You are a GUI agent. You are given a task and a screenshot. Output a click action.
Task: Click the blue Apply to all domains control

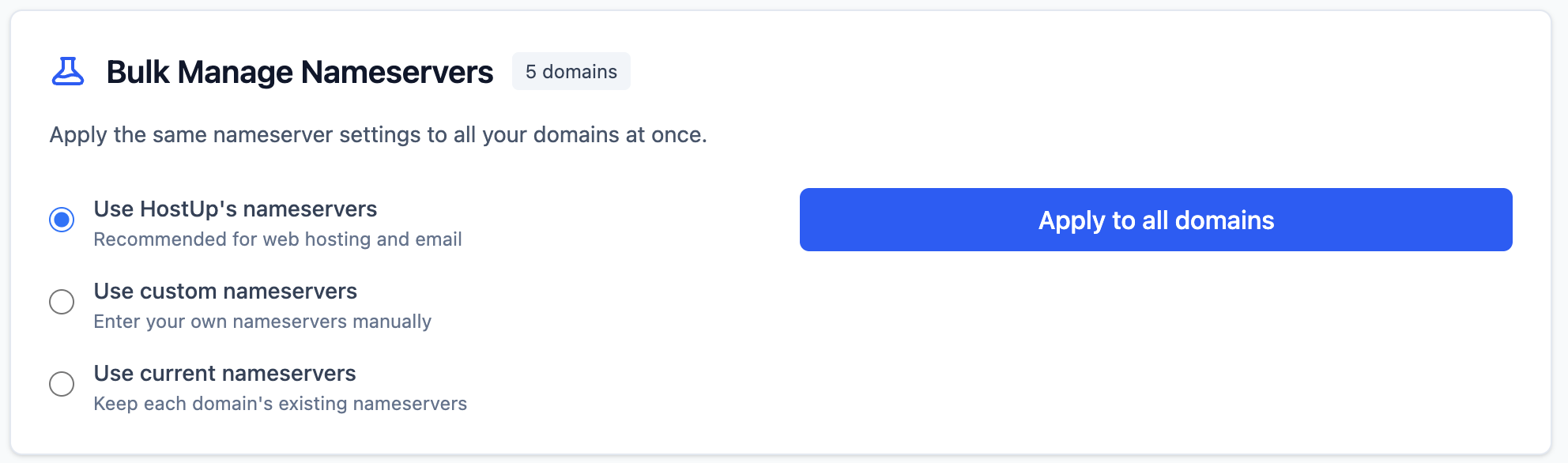coord(1155,220)
